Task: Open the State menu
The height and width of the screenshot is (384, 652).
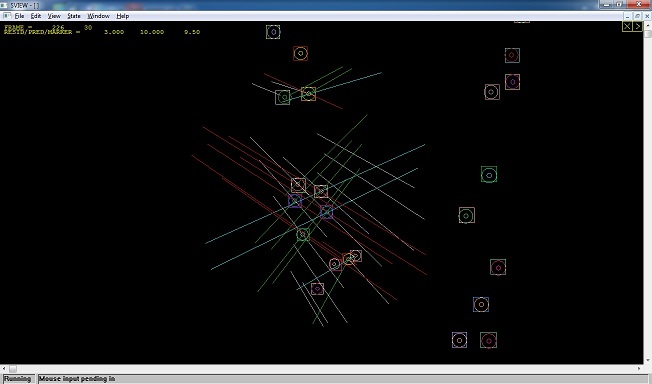Action: pos(74,16)
